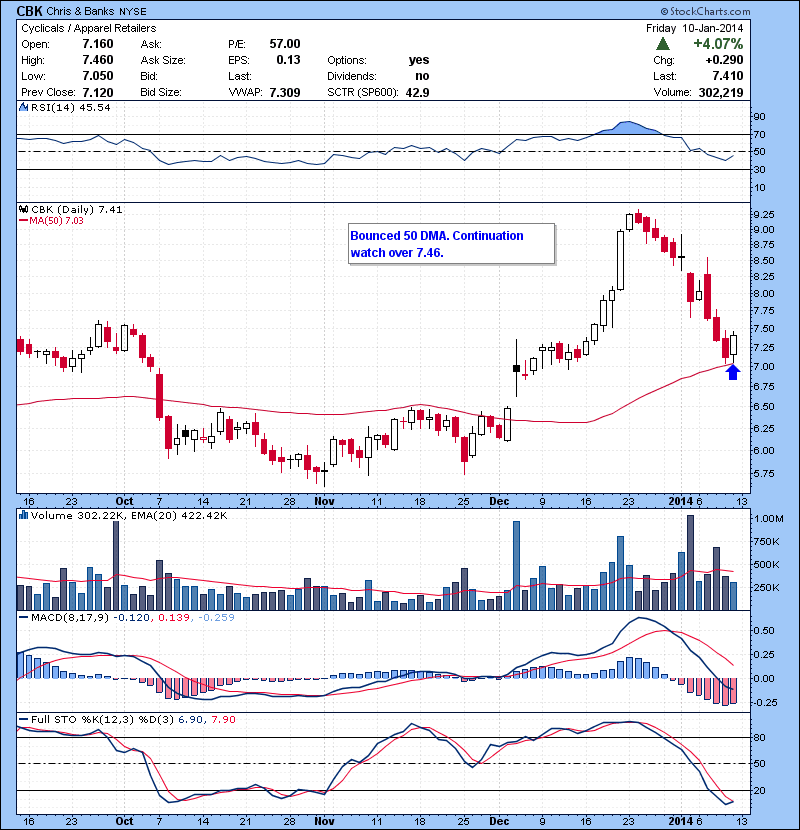Click the date Friday 10-Jan-2014
800x830 pixels.
coord(695,29)
